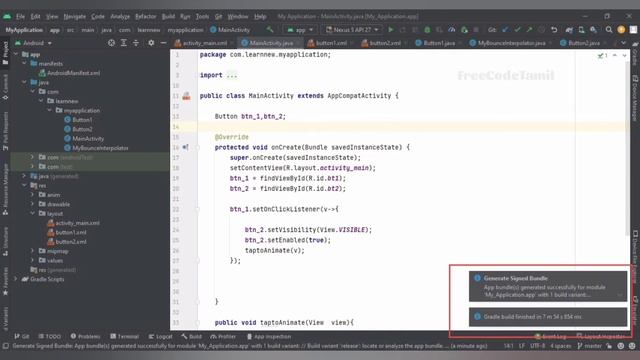
Task: Click 4 spaces indent in status bar
Action: pyautogui.click(x=561, y=346)
